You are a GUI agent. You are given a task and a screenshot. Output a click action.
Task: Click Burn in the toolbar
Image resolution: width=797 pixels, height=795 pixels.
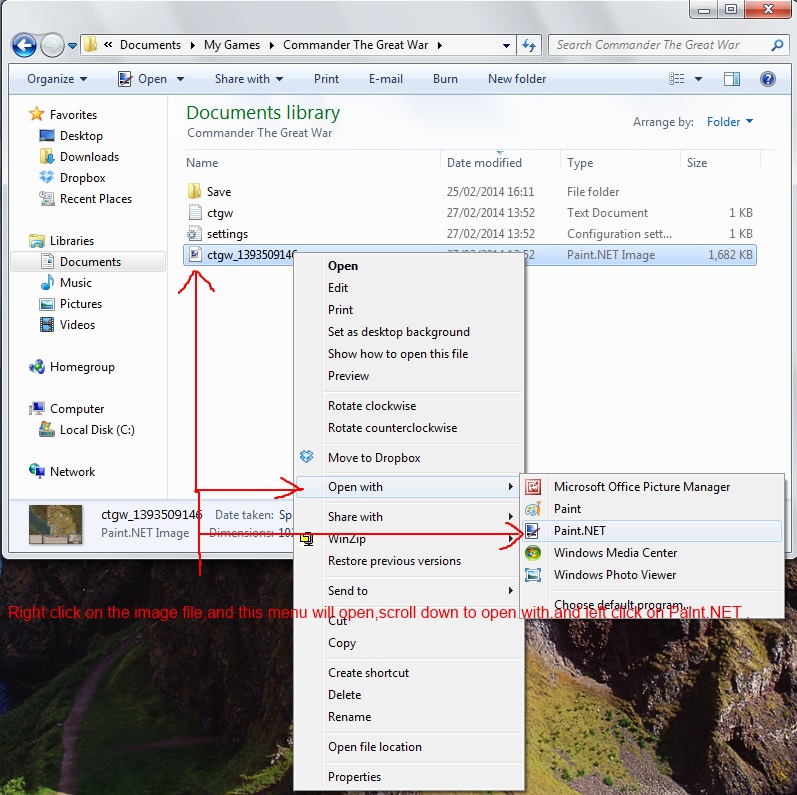coord(445,79)
